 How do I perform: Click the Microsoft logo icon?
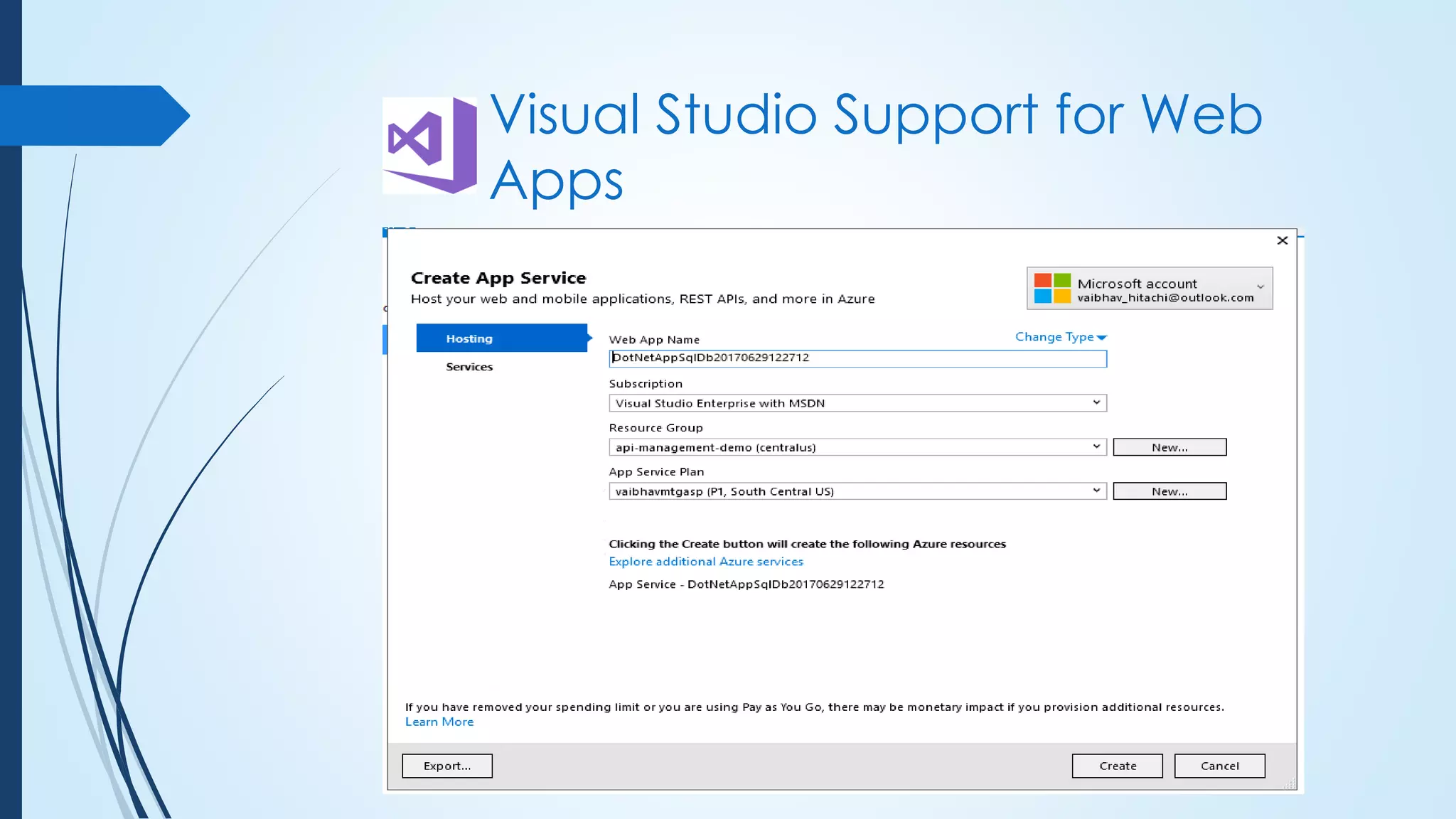pyautogui.click(x=1052, y=288)
